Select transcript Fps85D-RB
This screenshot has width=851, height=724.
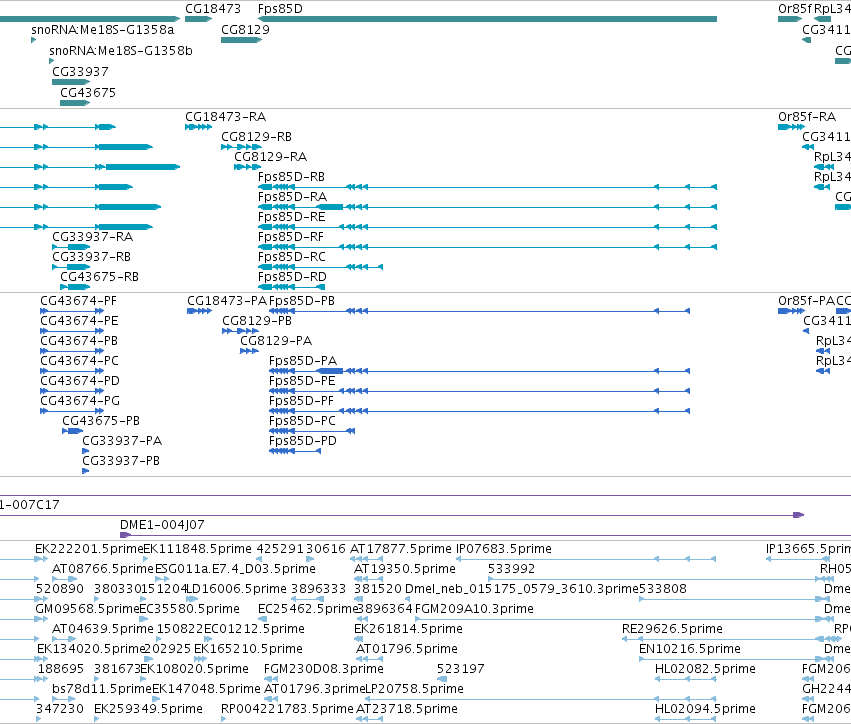487,187
